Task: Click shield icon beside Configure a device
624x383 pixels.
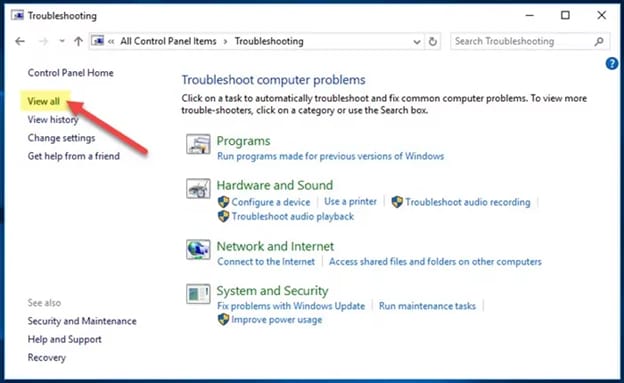Action: pyautogui.click(x=223, y=202)
